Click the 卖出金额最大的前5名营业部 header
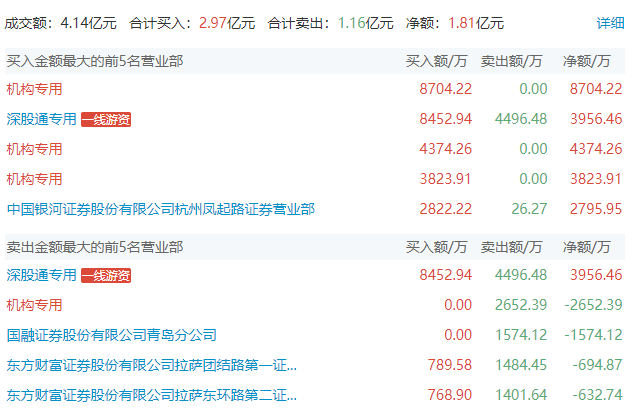 95,247
